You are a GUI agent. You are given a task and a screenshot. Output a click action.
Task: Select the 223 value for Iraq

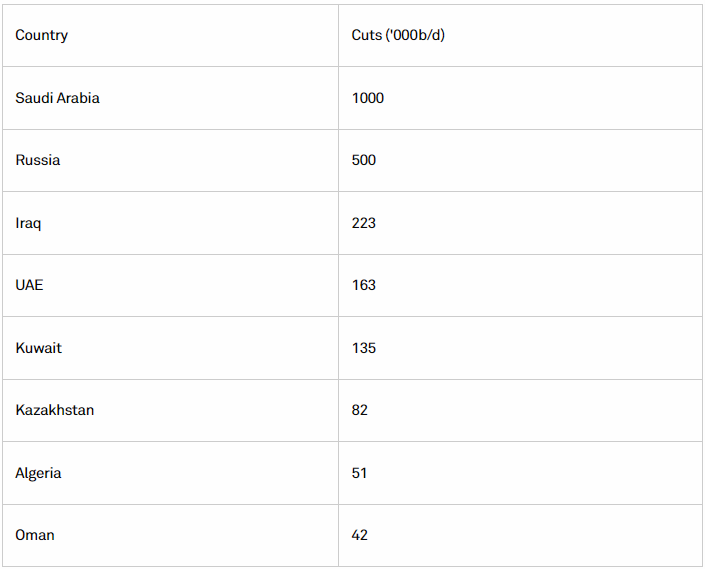point(520,223)
